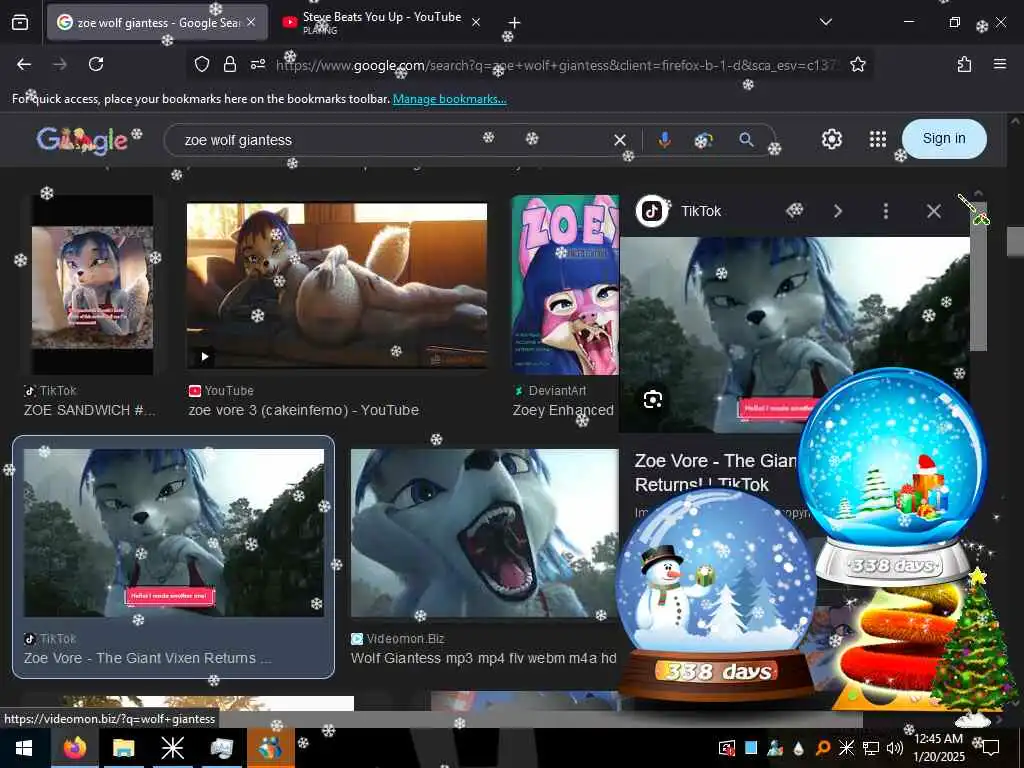Viewport: 1024px width, 768px height.
Task: Search by image with Lens icon
Action: coord(703,140)
